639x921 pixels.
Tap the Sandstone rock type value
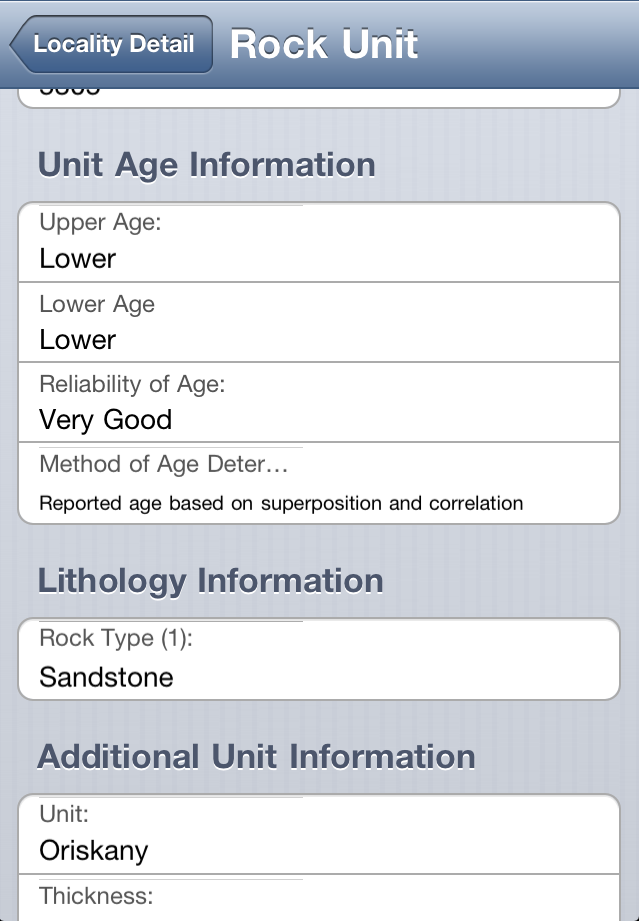point(106,677)
